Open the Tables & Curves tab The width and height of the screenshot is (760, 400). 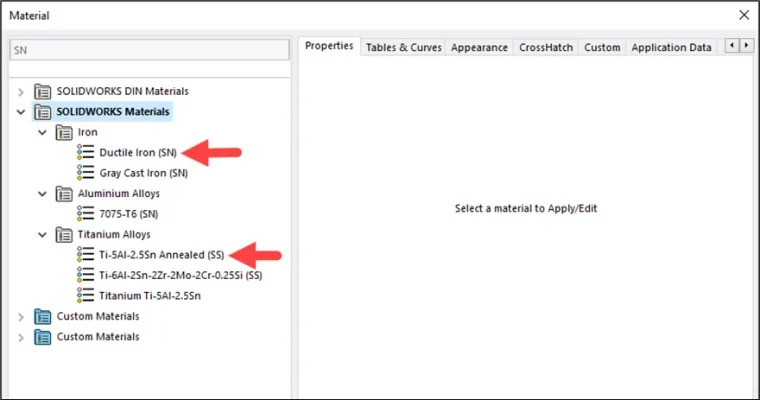[403, 48]
